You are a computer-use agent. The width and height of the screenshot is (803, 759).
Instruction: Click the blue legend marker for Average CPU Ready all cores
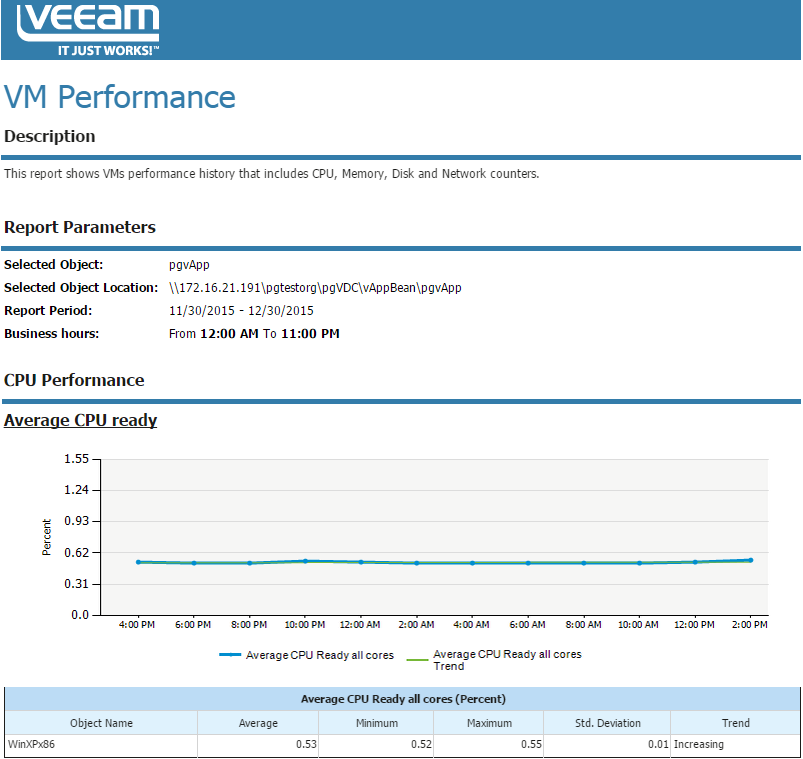coord(230,655)
